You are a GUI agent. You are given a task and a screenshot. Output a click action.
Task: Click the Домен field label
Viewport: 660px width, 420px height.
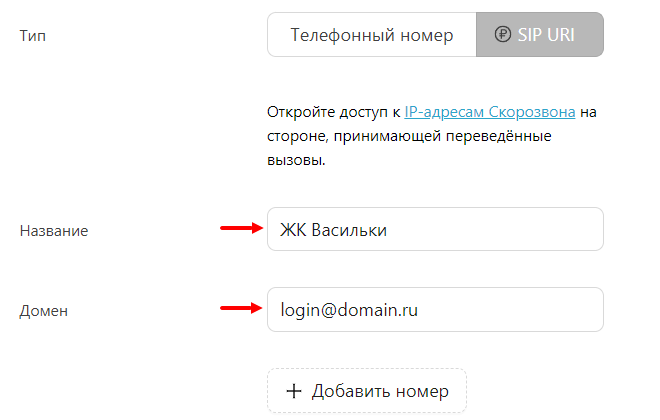tap(43, 311)
